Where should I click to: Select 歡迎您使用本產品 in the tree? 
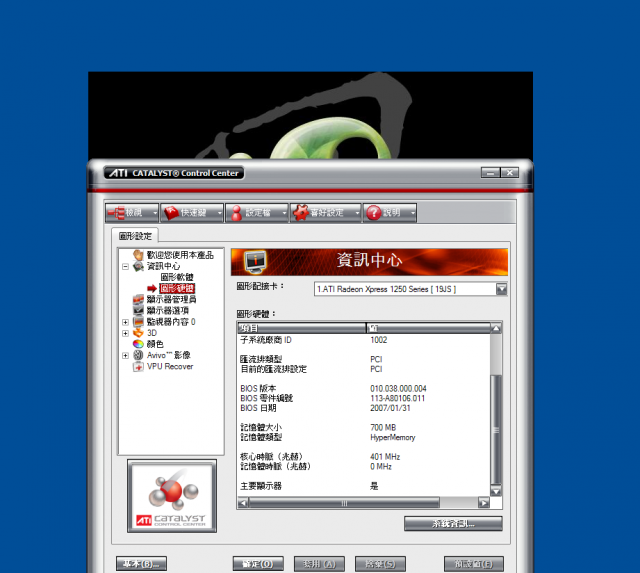(180, 255)
